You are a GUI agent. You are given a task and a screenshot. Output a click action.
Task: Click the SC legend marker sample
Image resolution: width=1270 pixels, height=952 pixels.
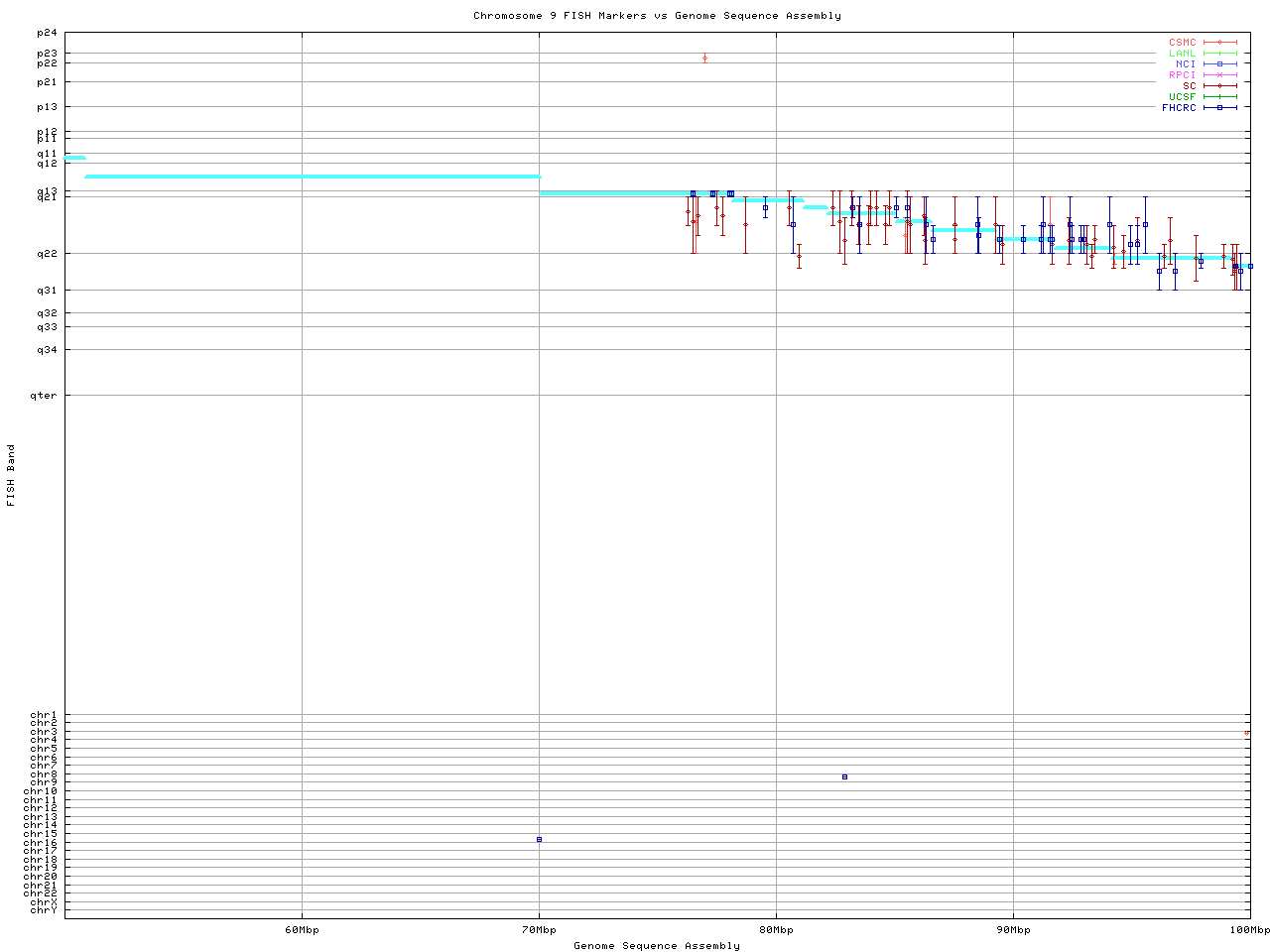pyautogui.click(x=1219, y=86)
